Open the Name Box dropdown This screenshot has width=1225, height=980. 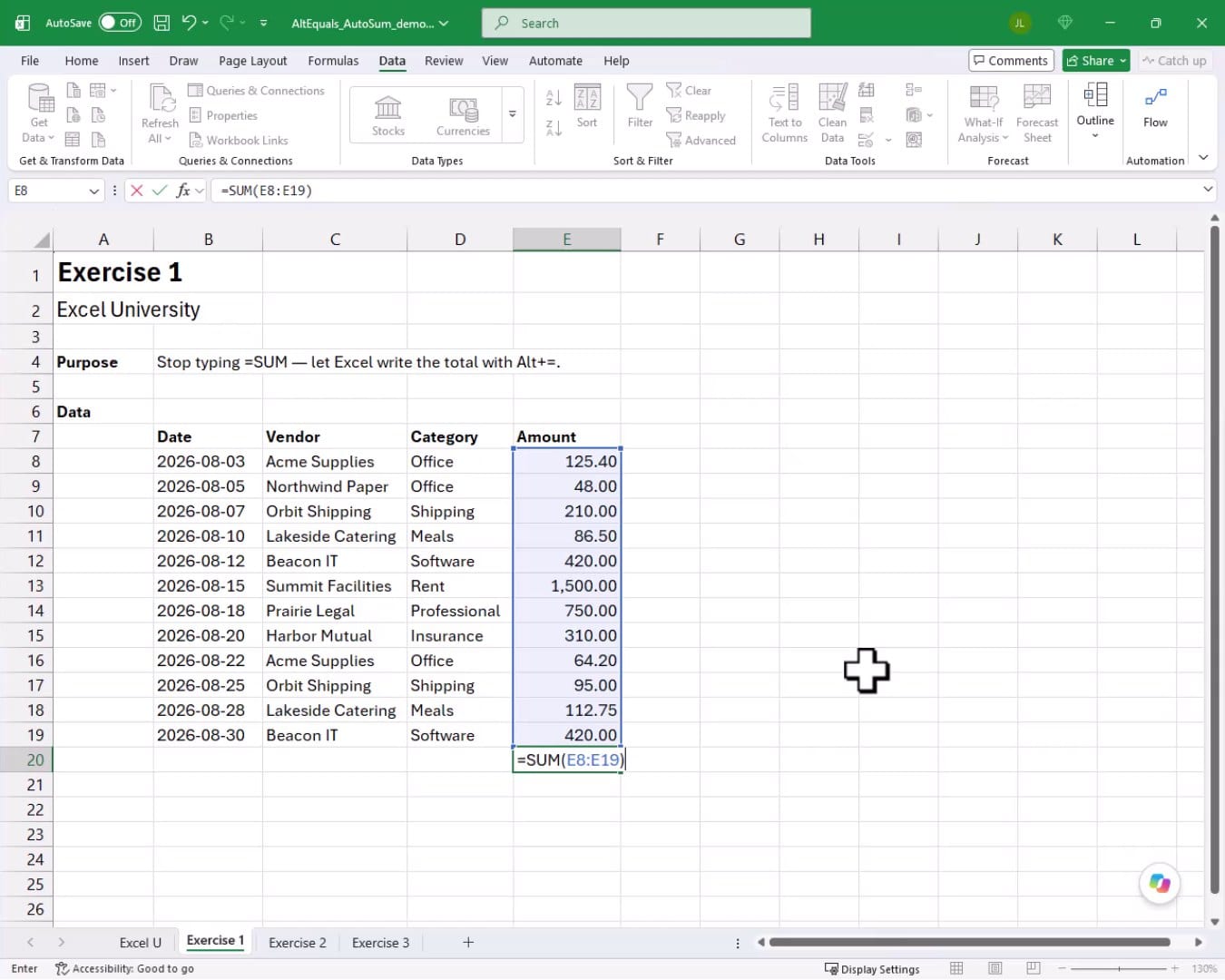pos(93,191)
